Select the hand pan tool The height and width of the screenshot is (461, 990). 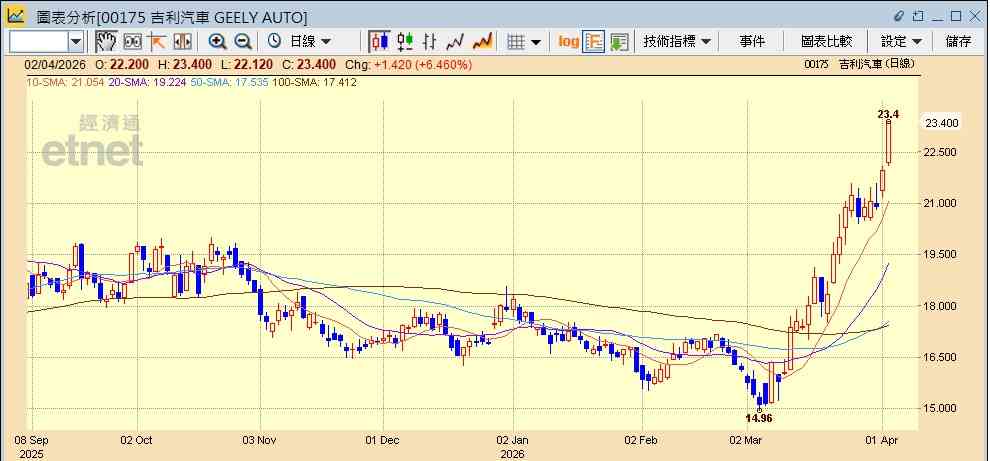(105, 42)
